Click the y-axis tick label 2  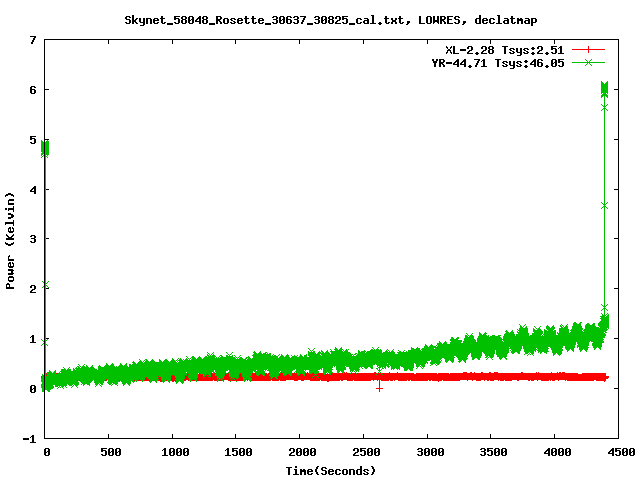(33, 289)
